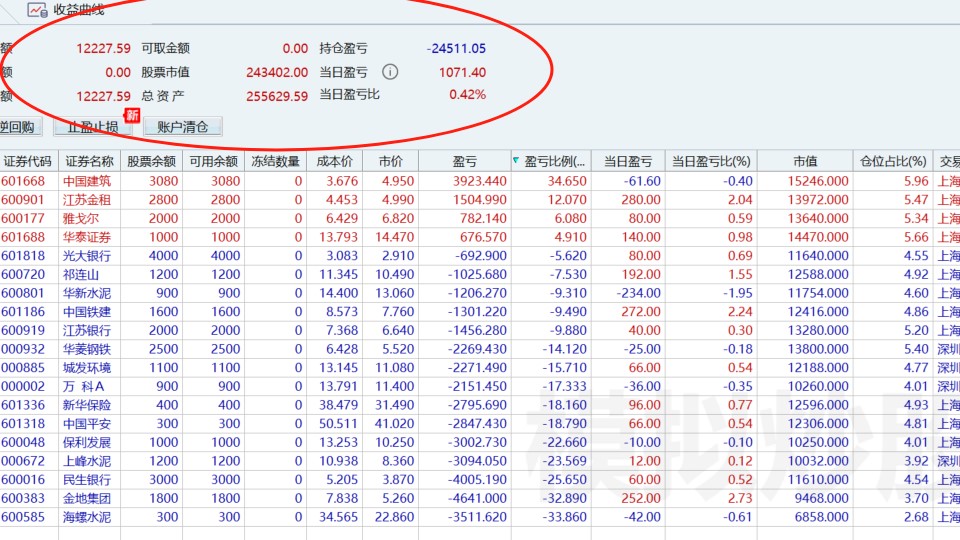The height and width of the screenshot is (540, 960).
Task: Sort by 市值 column header
Action: click(x=804, y=161)
